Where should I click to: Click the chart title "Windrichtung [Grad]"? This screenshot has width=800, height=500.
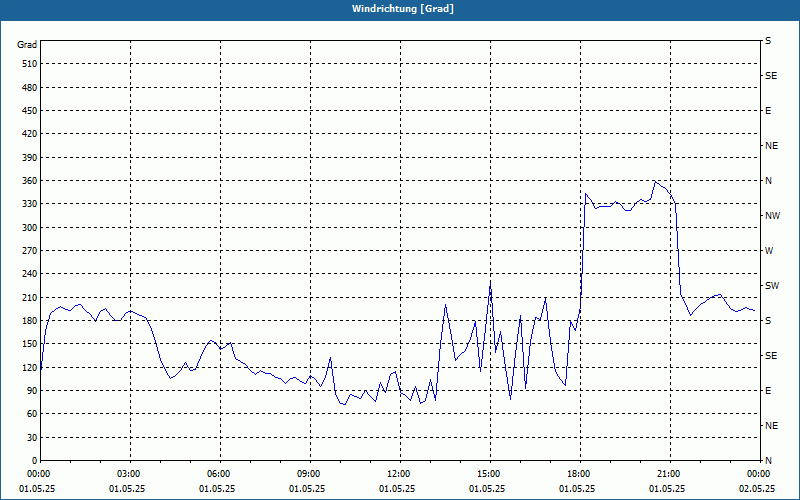click(403, 9)
